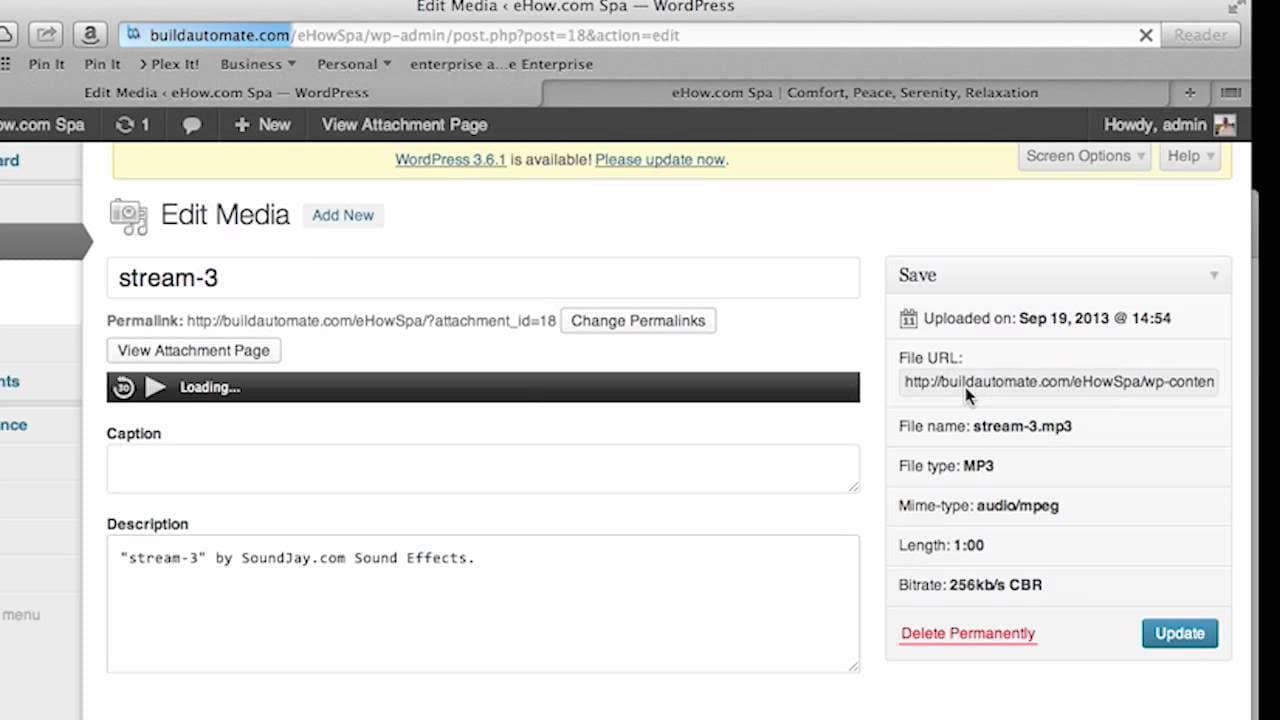Click the blue Update button
Screen dimensions: 1280x720
click(x=1180, y=633)
